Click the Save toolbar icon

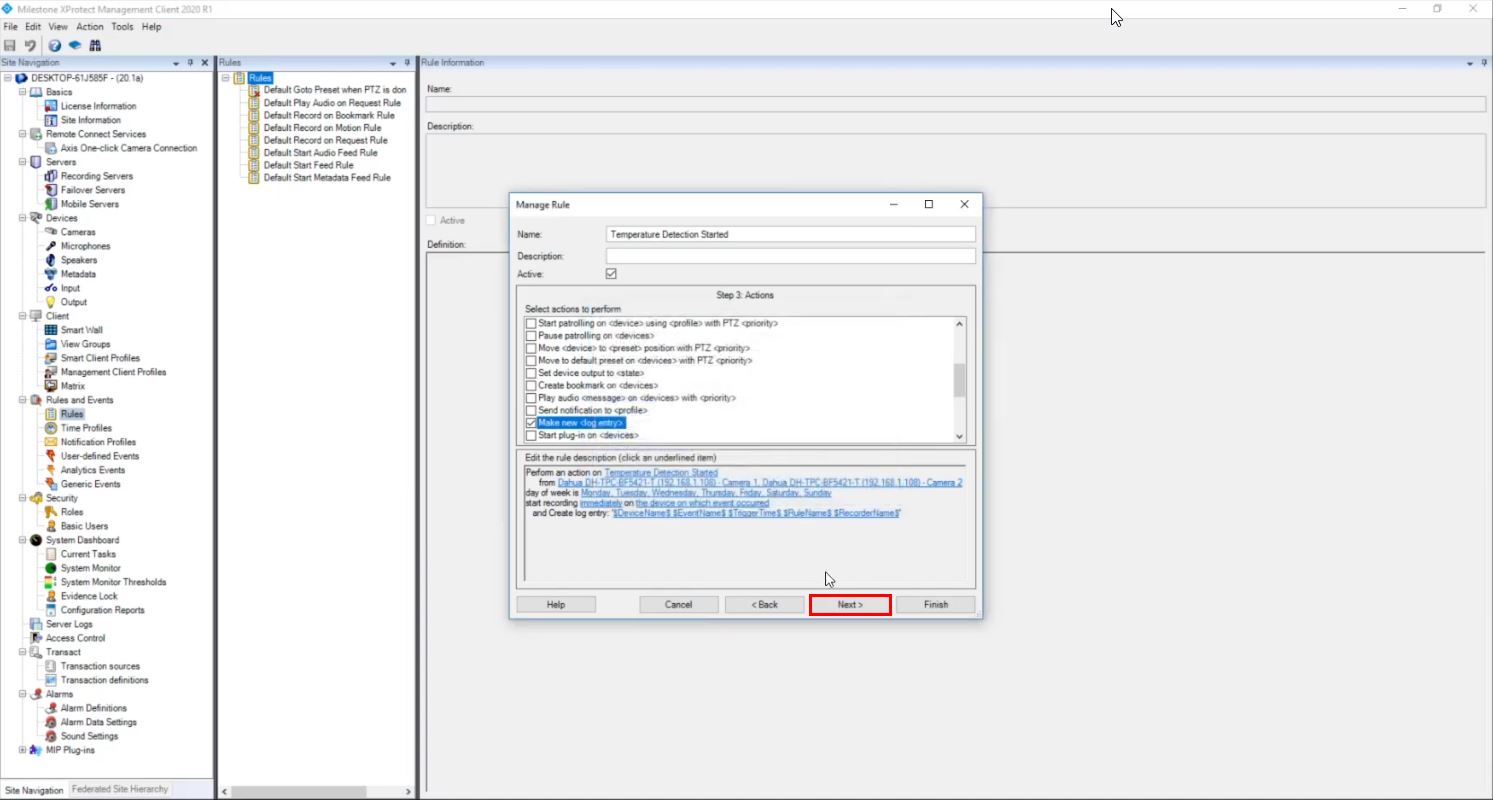pyautogui.click(x=10, y=45)
